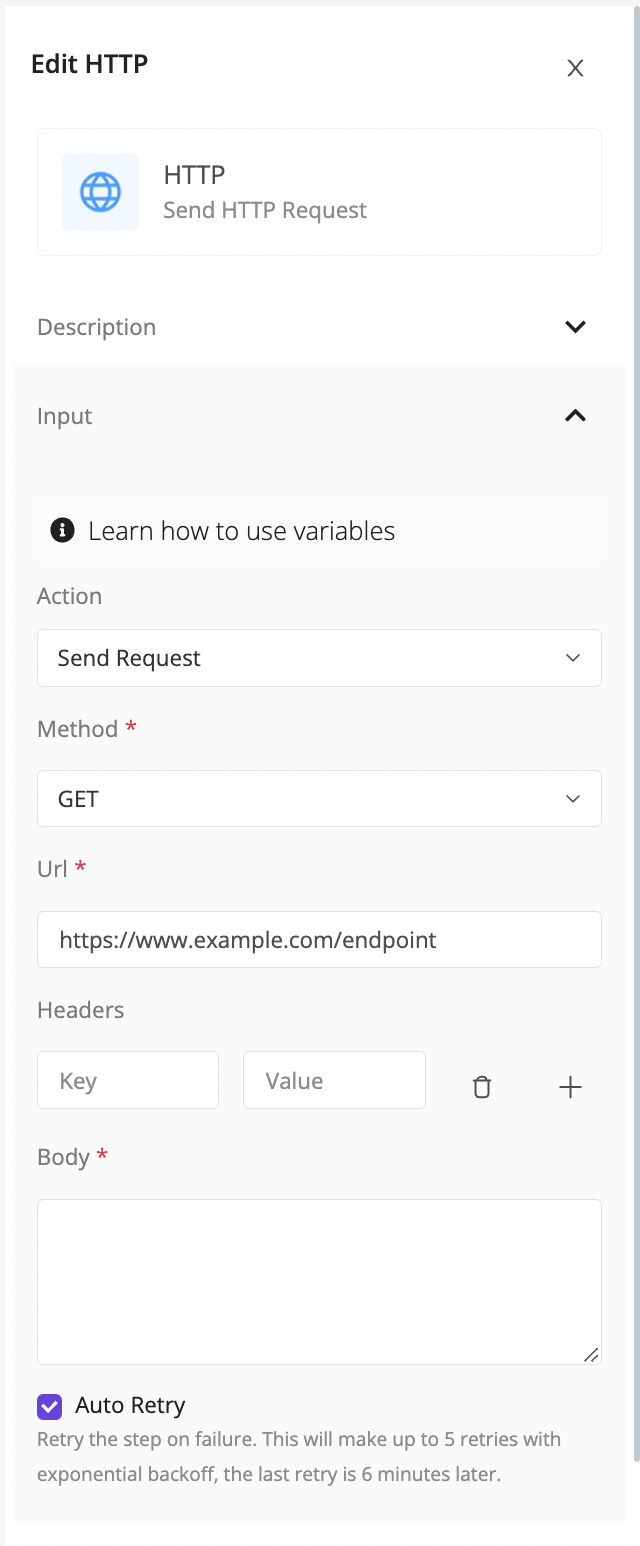Focus the Url input field
Image resolution: width=640 pixels, height=1546 pixels.
[319, 940]
